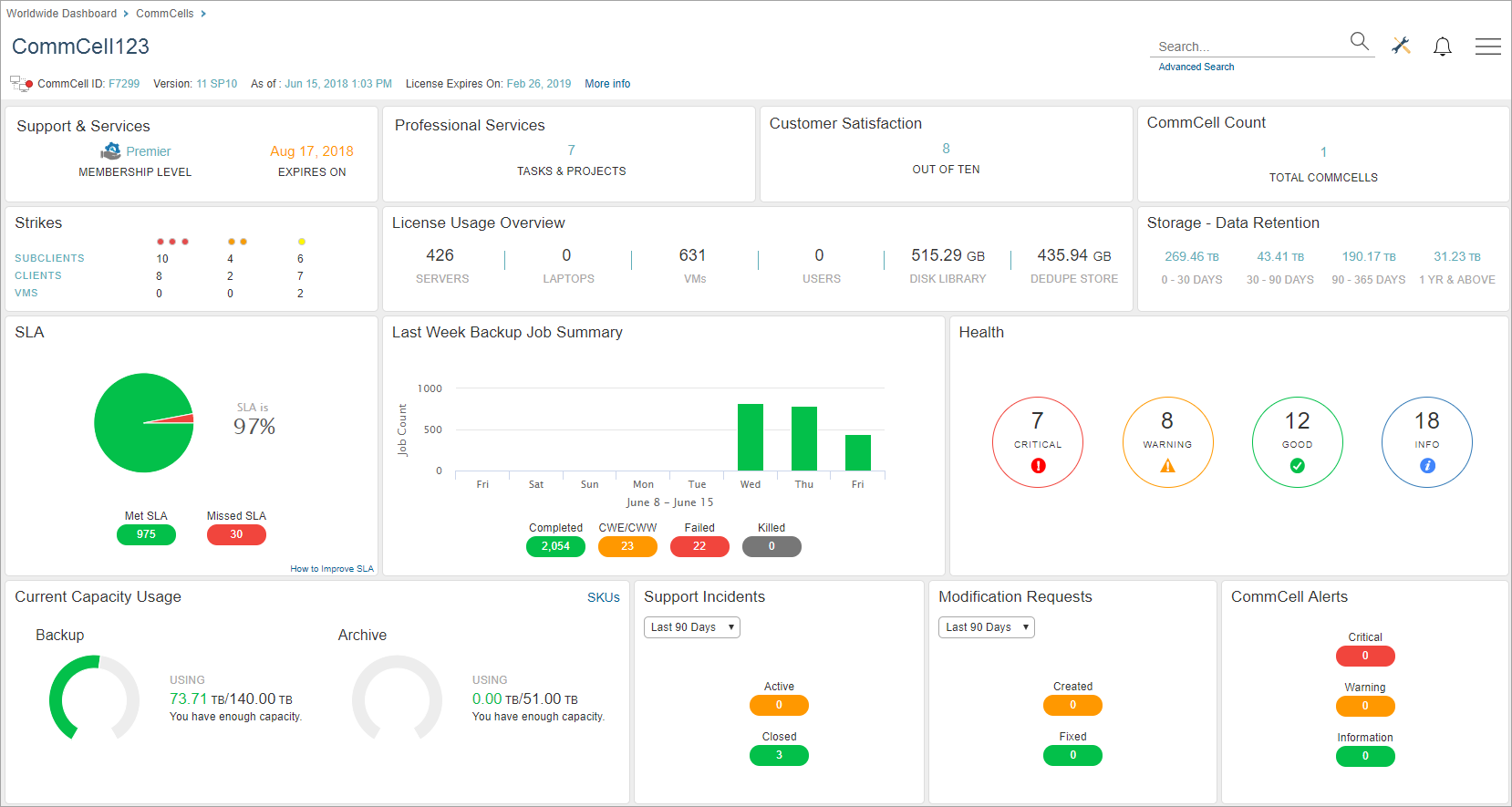This screenshot has width=1512, height=807.
Task: Click the blue Info health icon
Action: click(x=1427, y=466)
